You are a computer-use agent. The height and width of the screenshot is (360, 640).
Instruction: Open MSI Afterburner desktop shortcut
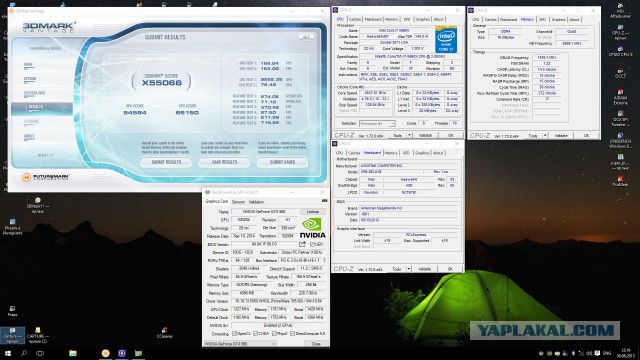coord(620,11)
